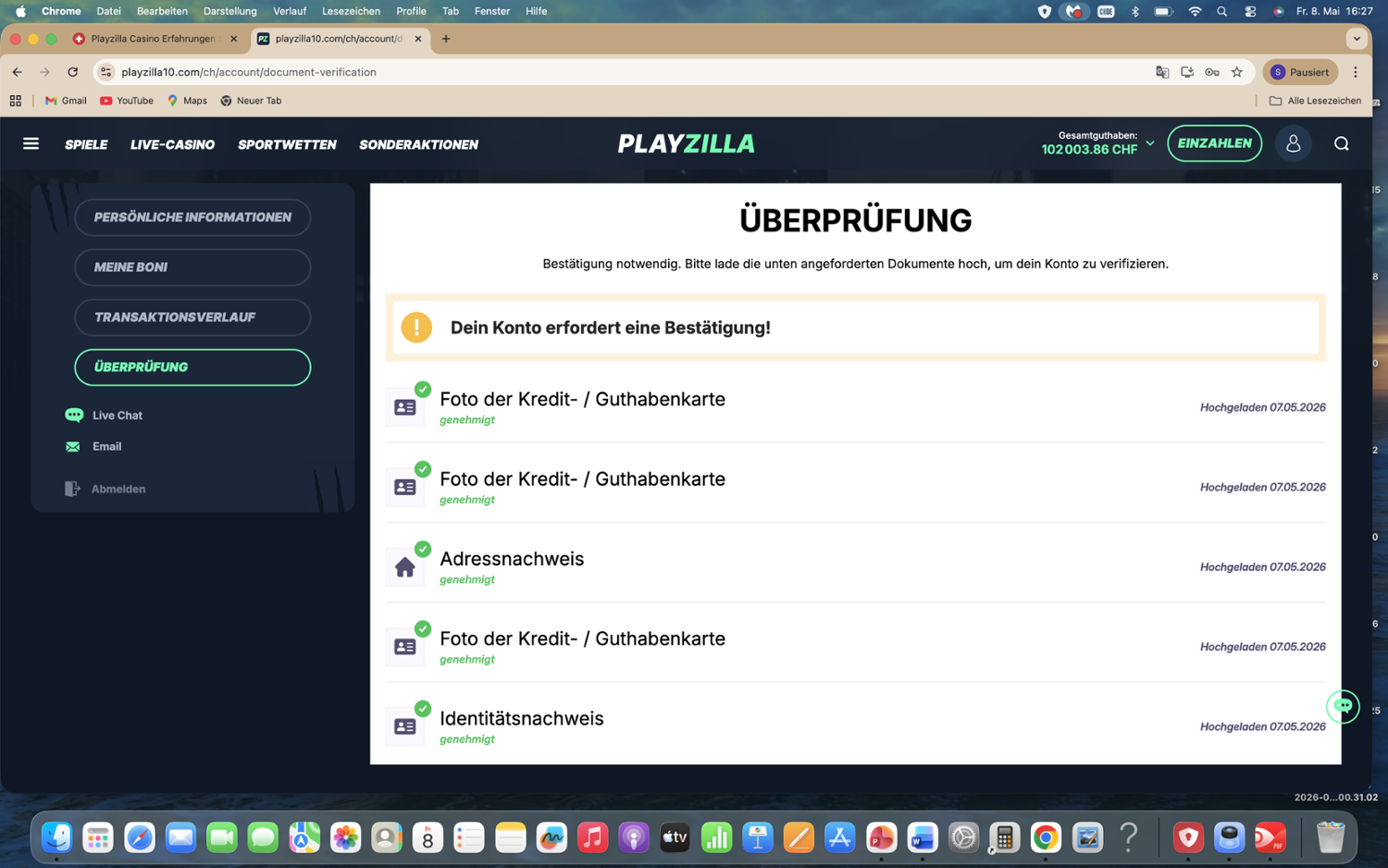Click the yellow warning exclamation icon

tap(416, 328)
